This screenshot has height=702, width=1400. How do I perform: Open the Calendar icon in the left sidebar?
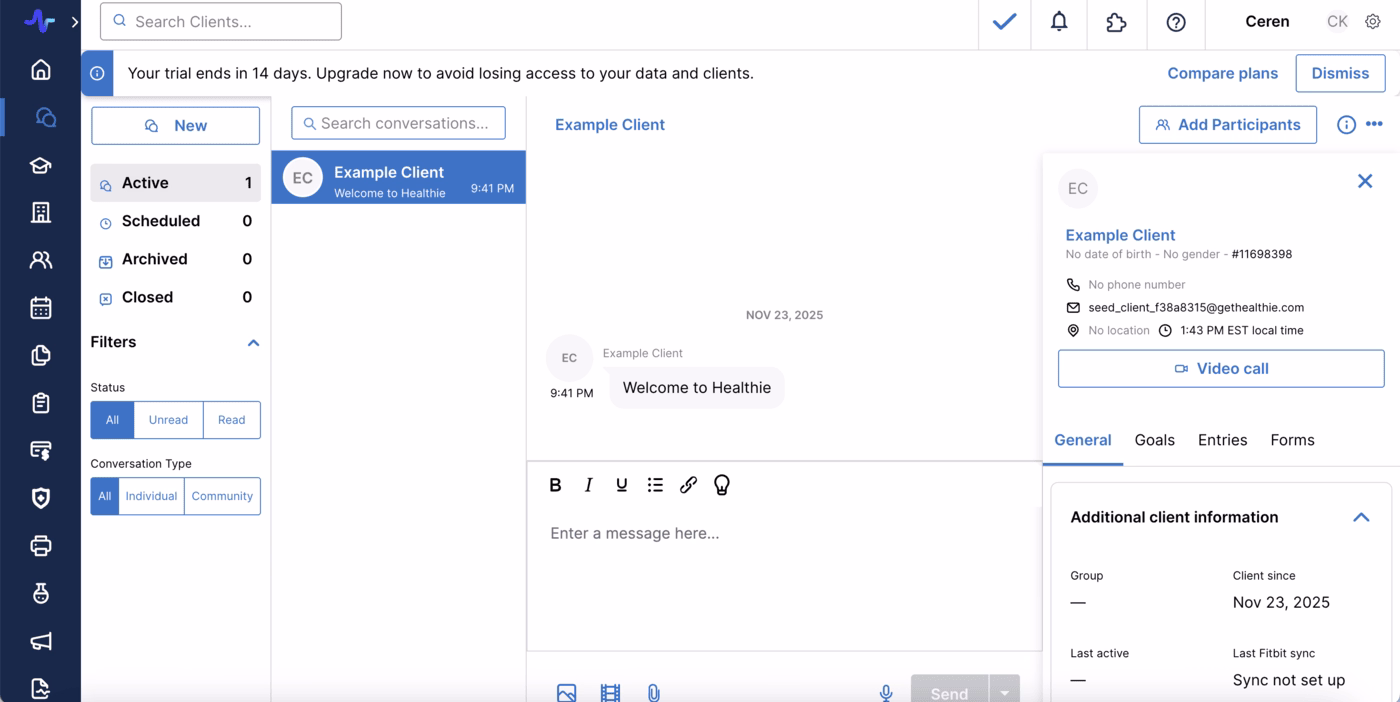(x=40, y=307)
